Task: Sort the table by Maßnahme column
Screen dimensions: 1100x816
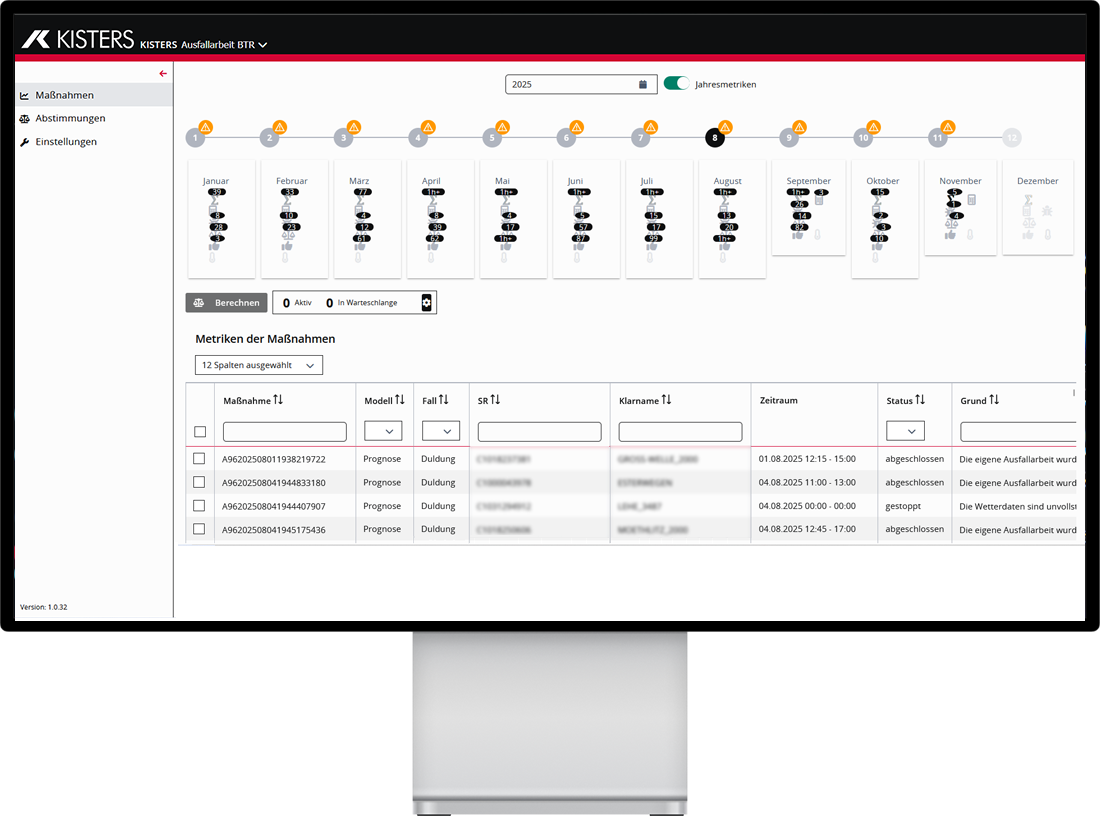Action: click(278, 400)
